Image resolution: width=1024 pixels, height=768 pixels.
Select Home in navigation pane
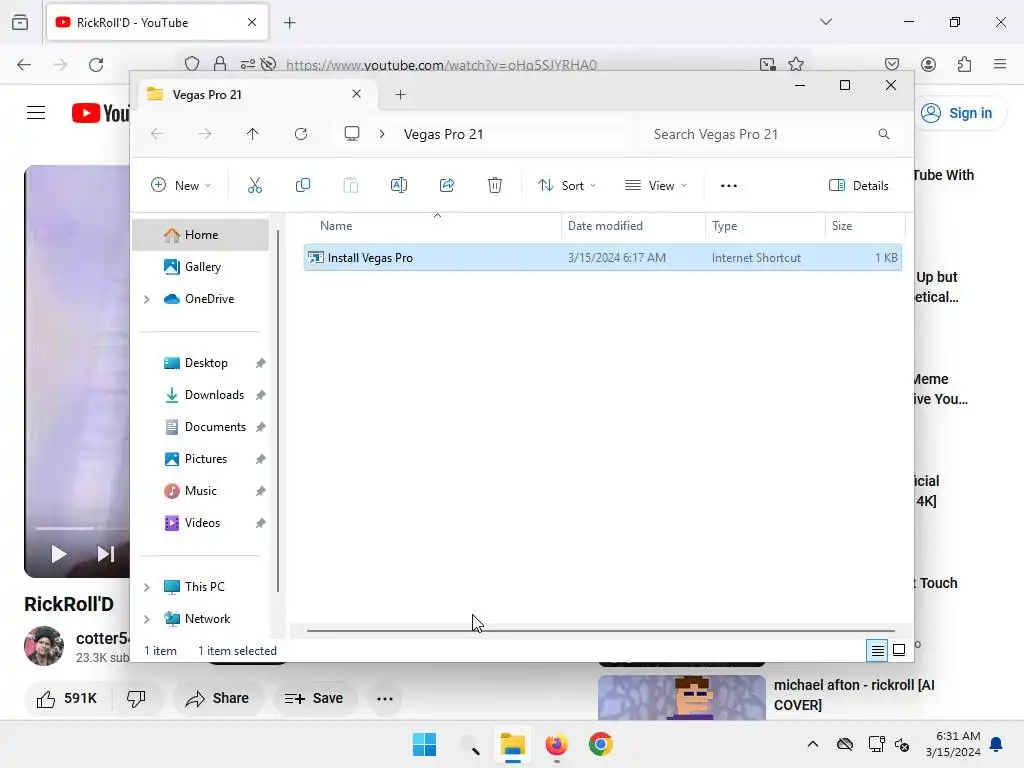pyautogui.click(x=200, y=235)
